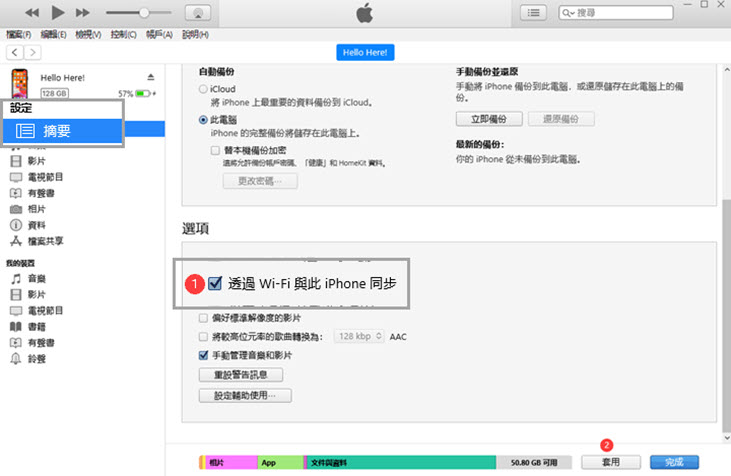
Task: Skip forward with the fast-forward button
Action: point(83,13)
